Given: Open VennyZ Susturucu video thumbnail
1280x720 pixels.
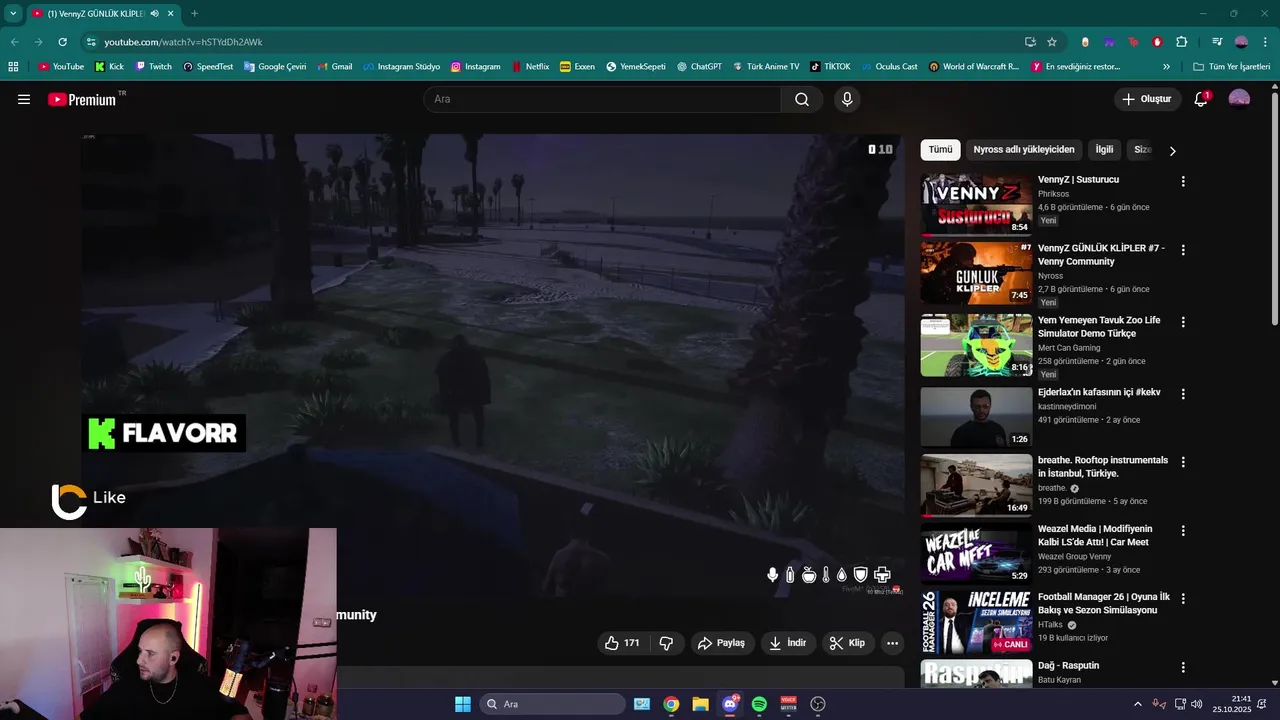Looking at the screenshot, I should (x=976, y=205).
